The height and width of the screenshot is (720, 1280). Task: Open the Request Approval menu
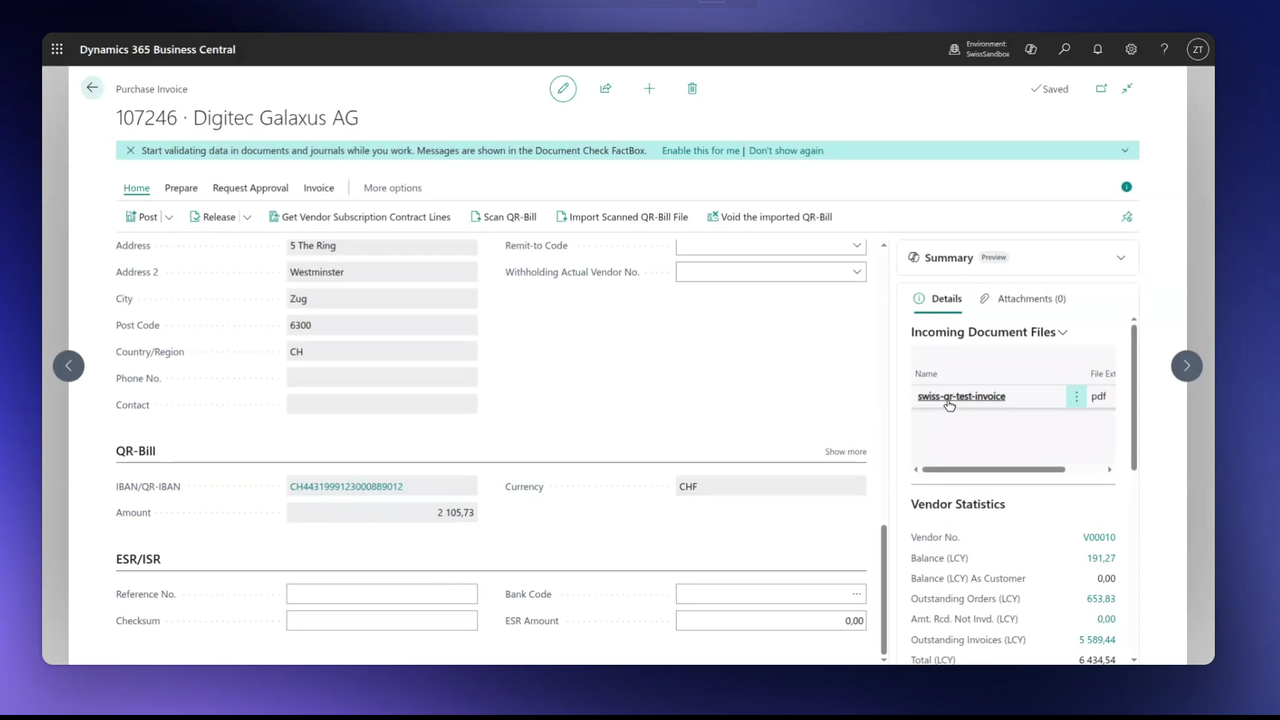pos(250,188)
